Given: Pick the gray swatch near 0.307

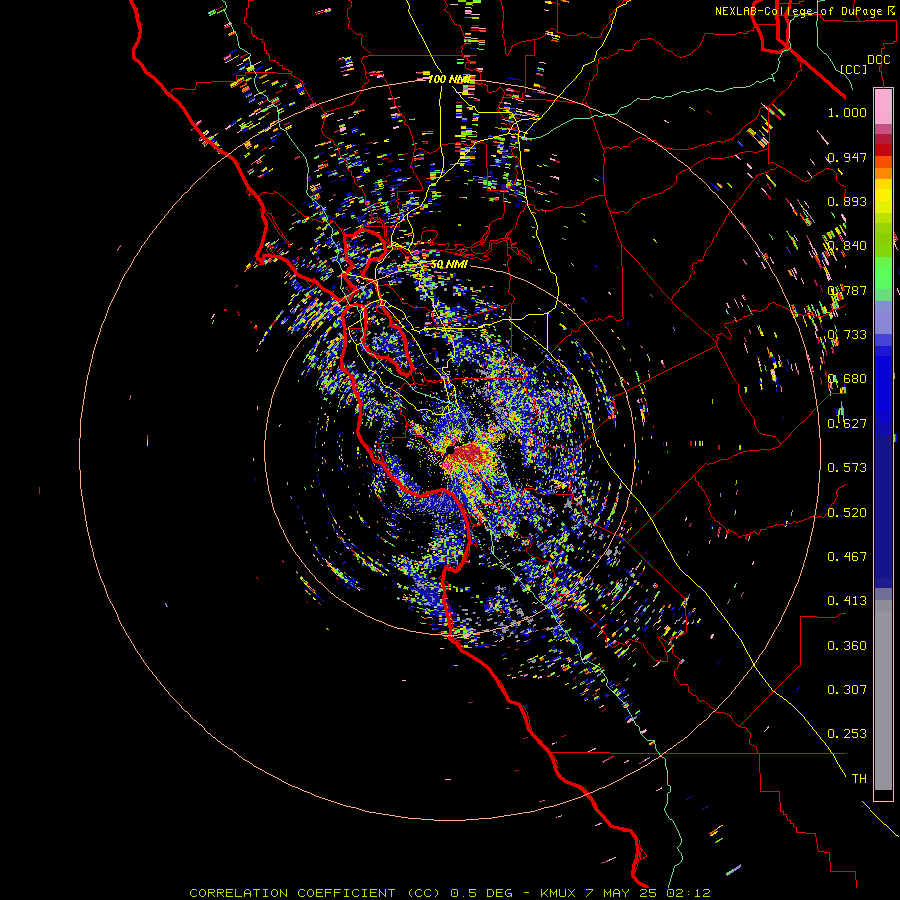Looking at the screenshot, I should pos(883,695).
